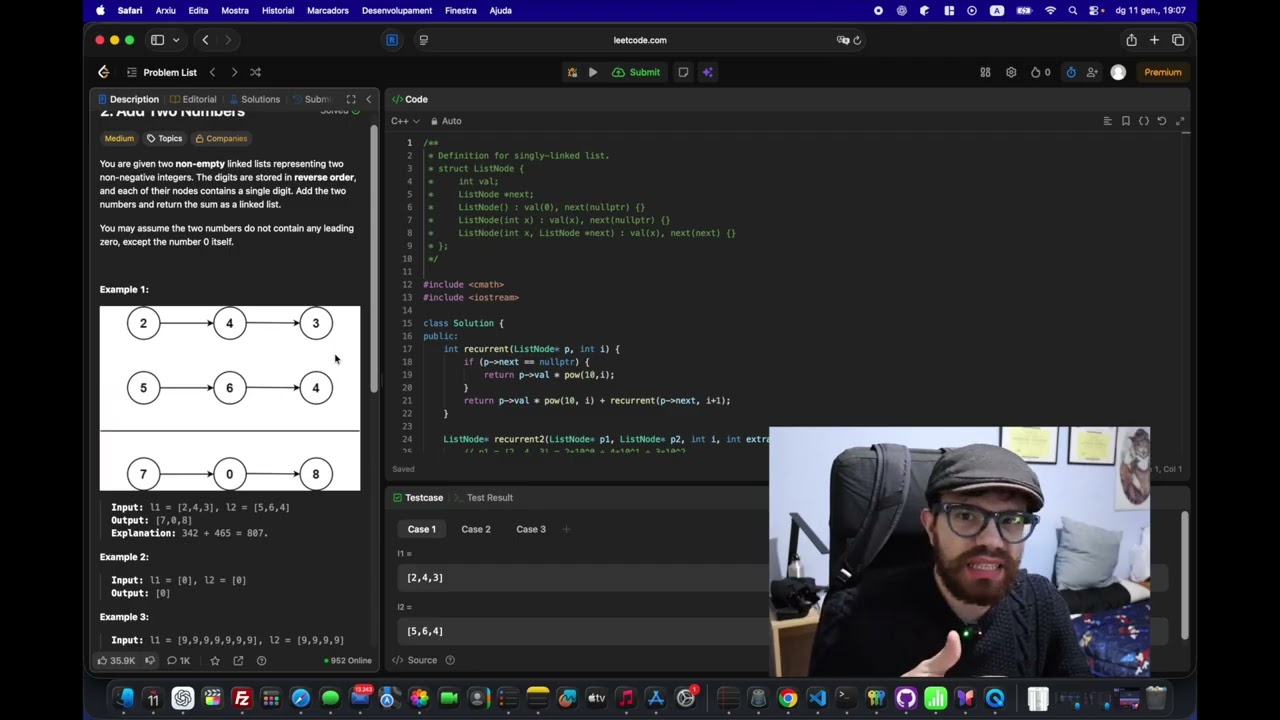View the streak flame counter
Image resolution: width=1280 pixels, height=720 pixels.
(x=1040, y=72)
